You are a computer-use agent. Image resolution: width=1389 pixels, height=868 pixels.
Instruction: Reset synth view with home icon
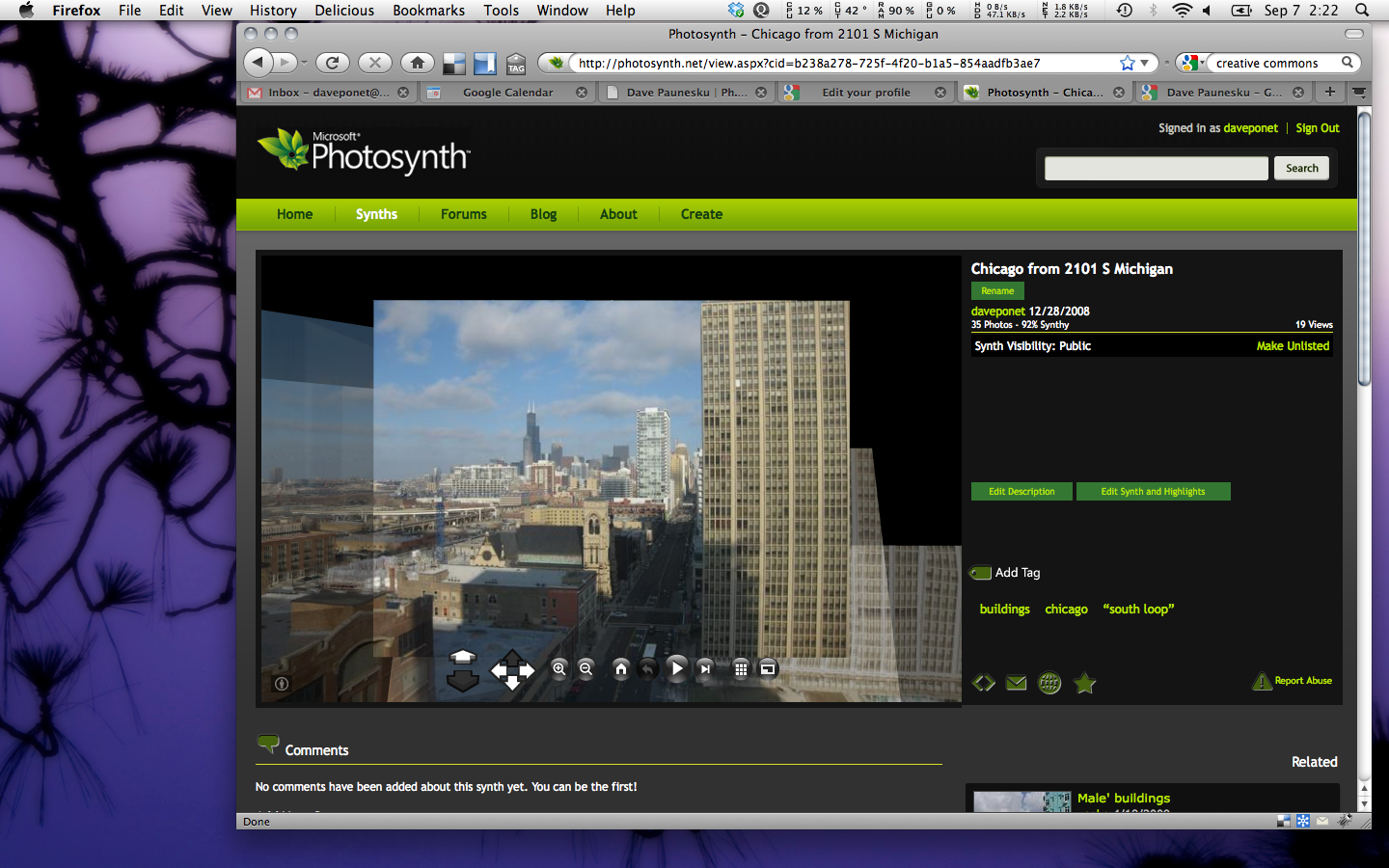coord(621,668)
